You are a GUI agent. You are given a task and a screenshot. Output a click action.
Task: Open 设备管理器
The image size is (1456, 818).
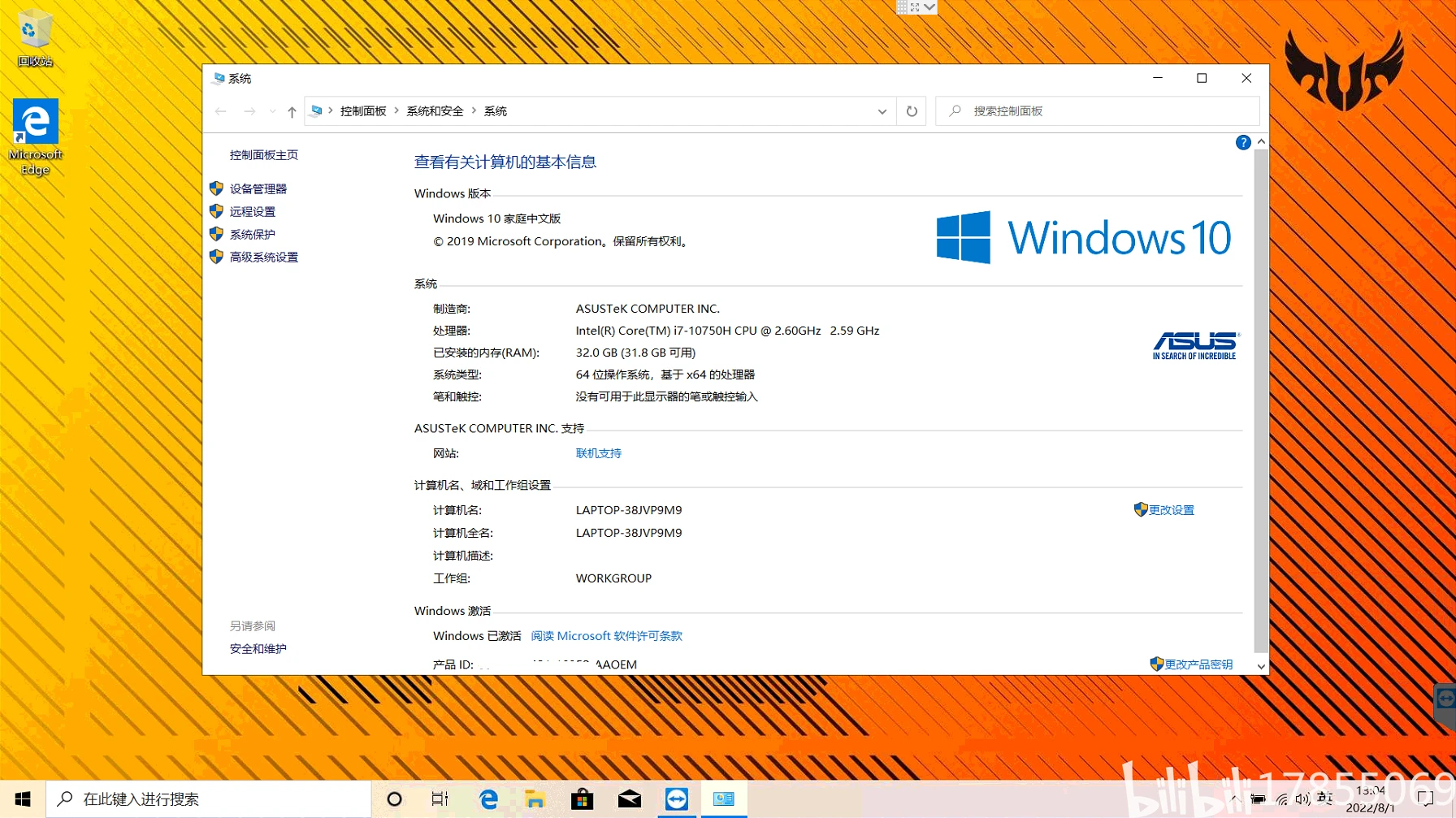[x=258, y=188]
